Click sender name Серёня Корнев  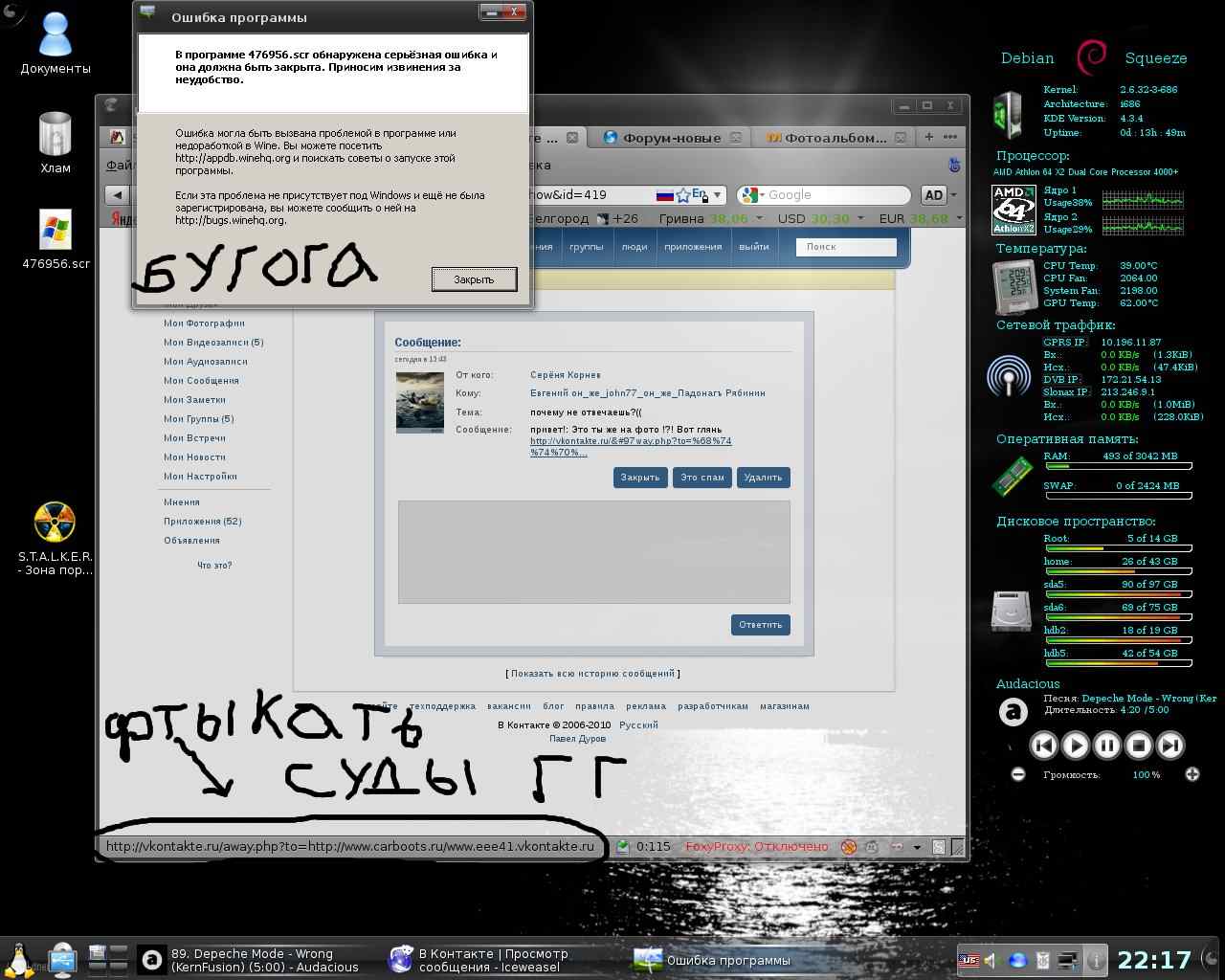(566, 375)
